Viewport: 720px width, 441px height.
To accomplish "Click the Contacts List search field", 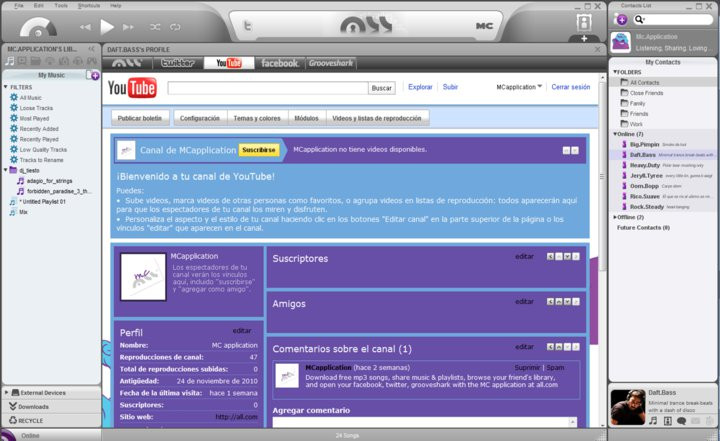I will (672, 19).
